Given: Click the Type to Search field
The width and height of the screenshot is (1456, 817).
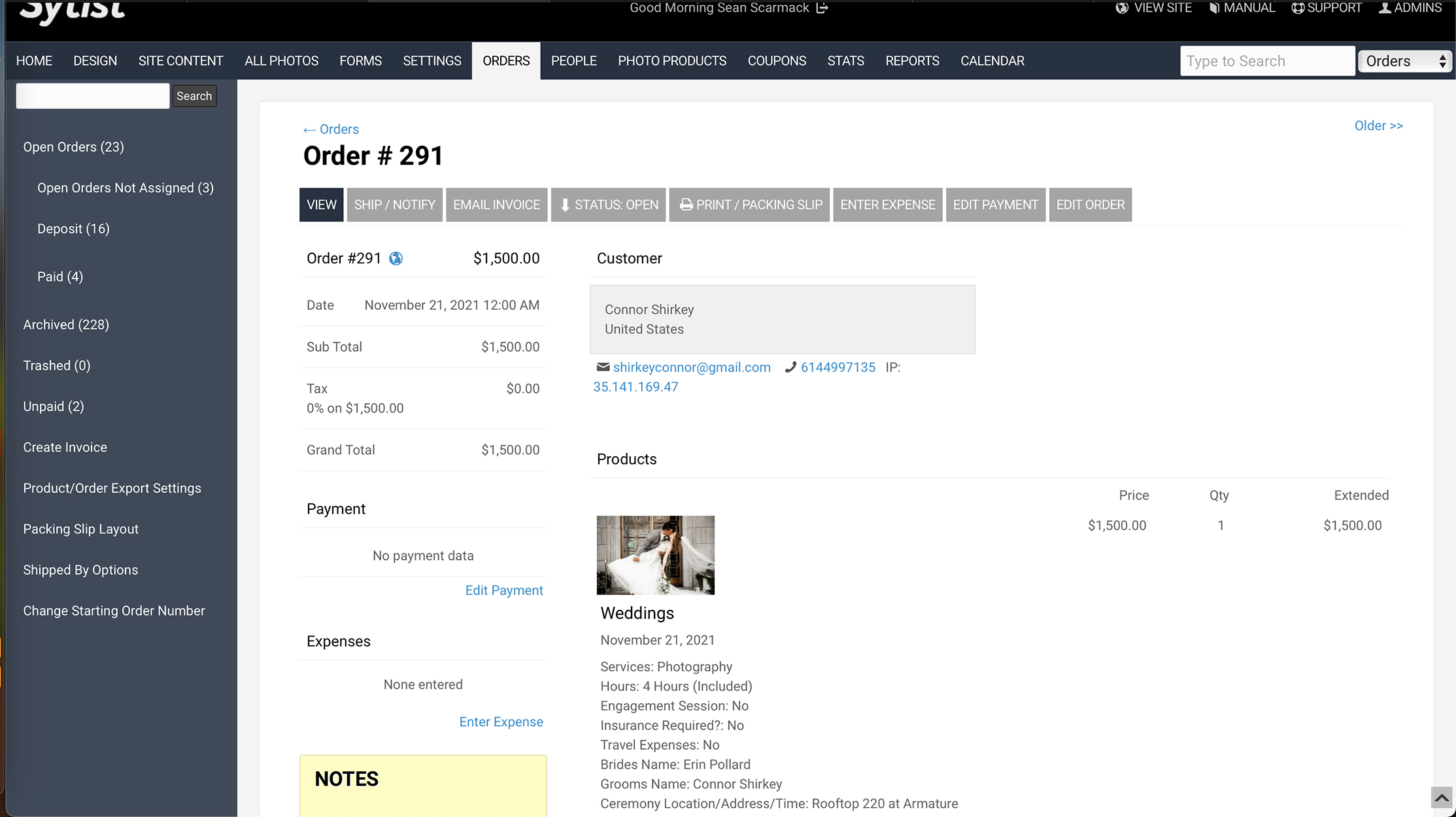Looking at the screenshot, I should point(1267,61).
